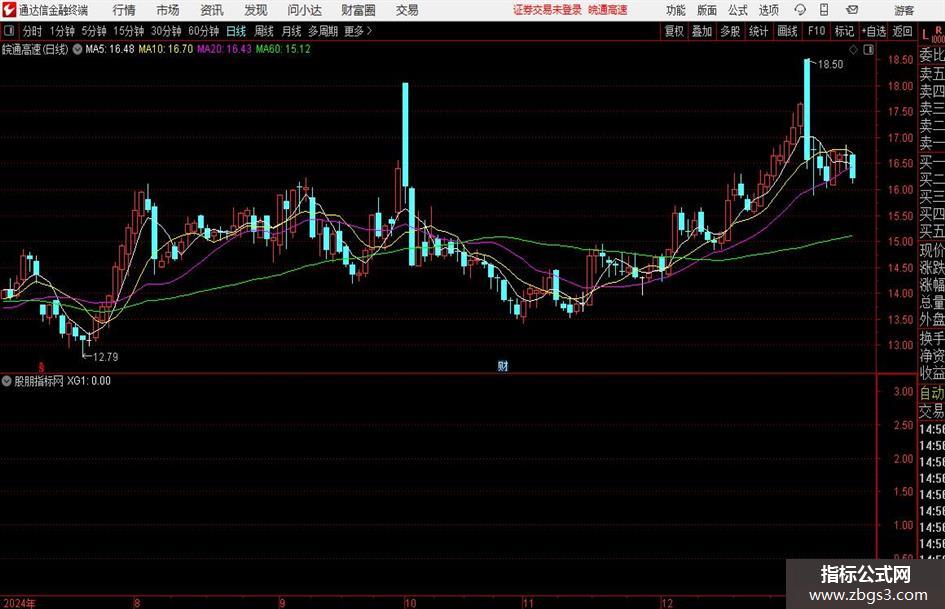Click the 叠加 overlay toolbar button

tap(702, 31)
